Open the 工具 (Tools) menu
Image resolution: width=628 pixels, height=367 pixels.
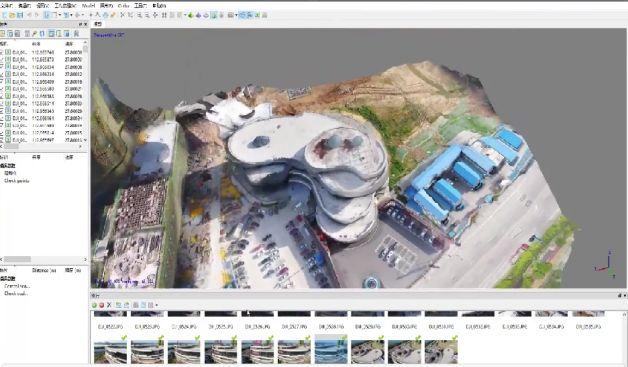[x=140, y=6]
